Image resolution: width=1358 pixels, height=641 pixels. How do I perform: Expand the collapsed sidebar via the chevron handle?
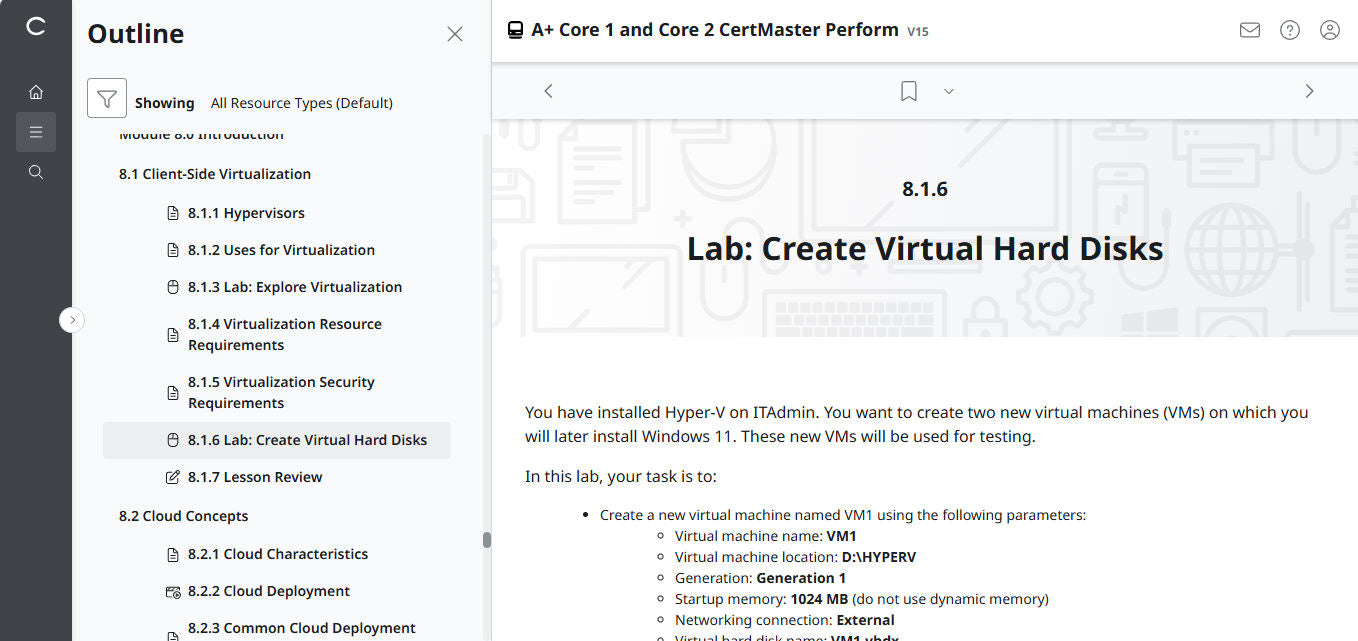tap(71, 319)
